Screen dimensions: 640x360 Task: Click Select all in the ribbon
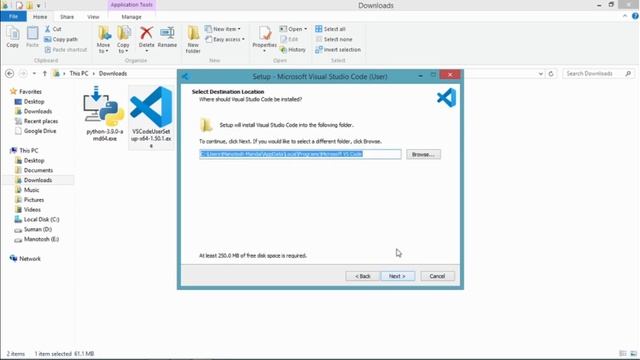[x=331, y=29]
